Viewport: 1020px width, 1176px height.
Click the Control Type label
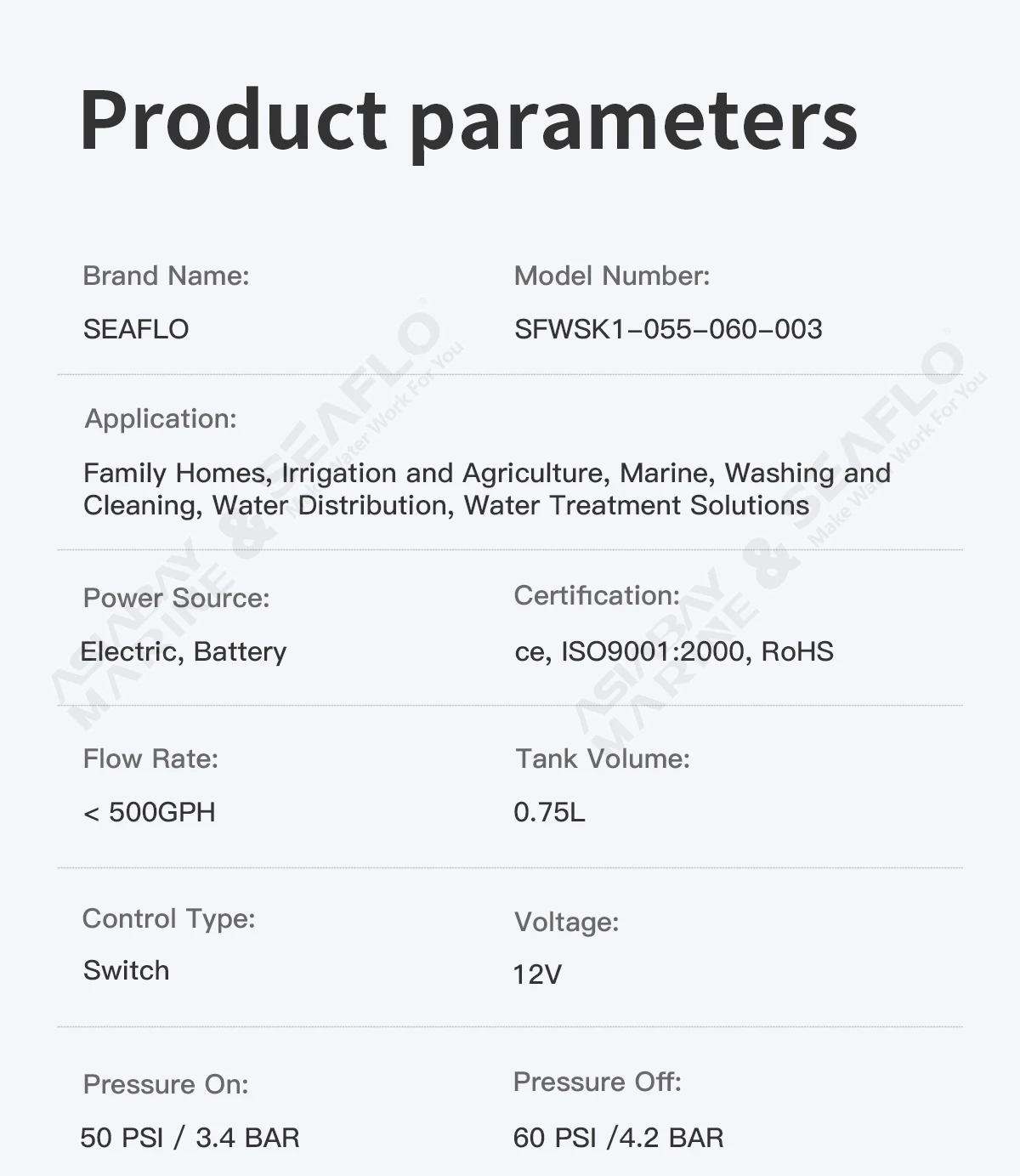(x=168, y=918)
